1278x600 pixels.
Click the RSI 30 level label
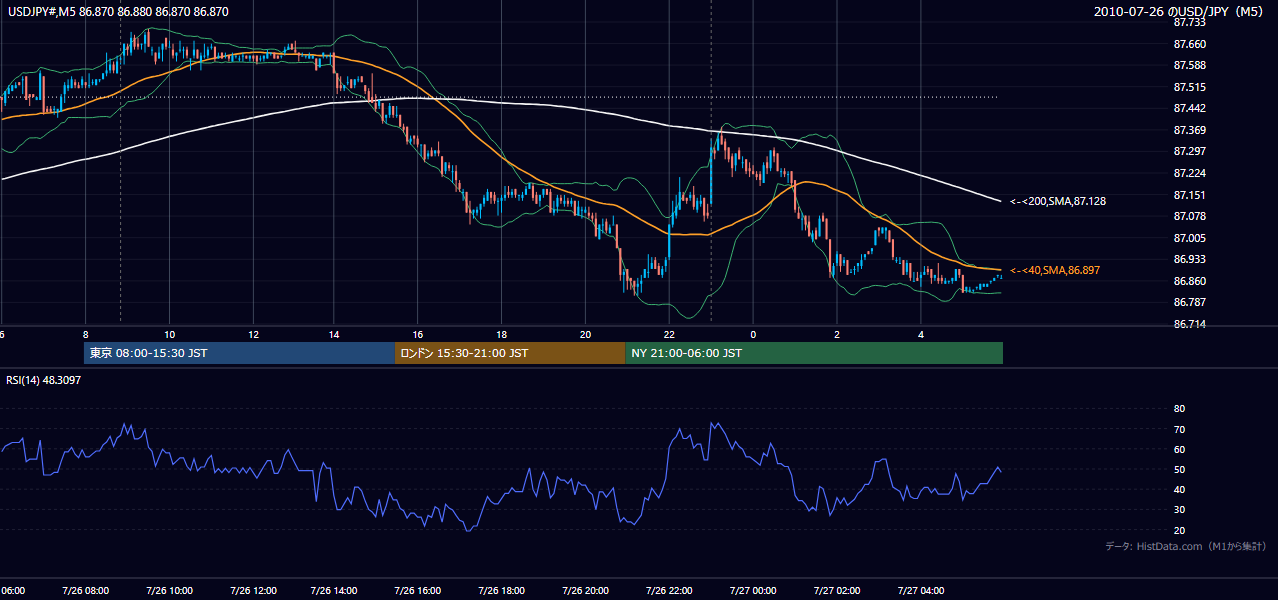click(1179, 510)
